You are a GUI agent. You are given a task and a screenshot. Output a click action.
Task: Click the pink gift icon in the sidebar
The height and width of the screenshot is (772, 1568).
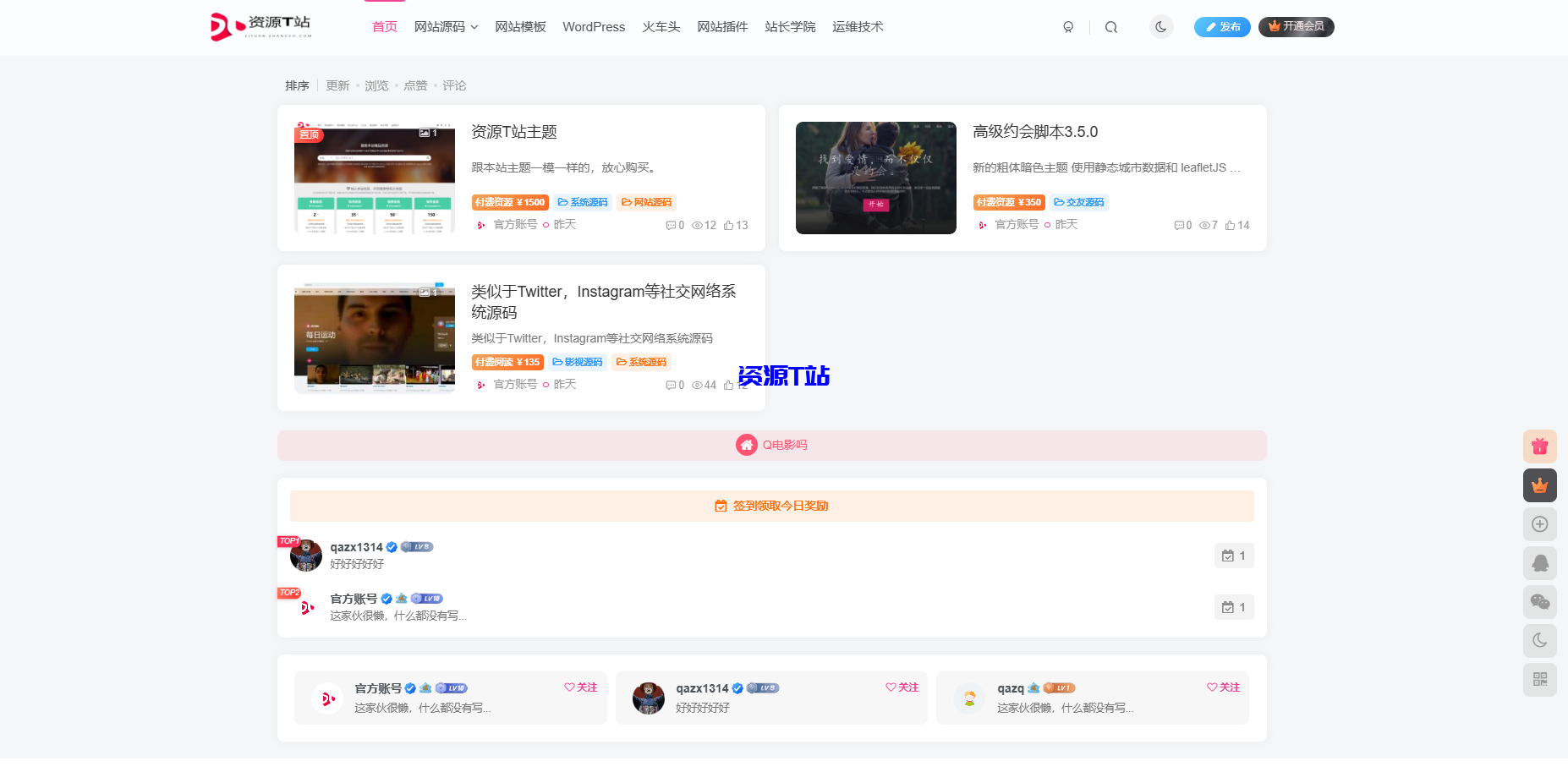(x=1541, y=446)
